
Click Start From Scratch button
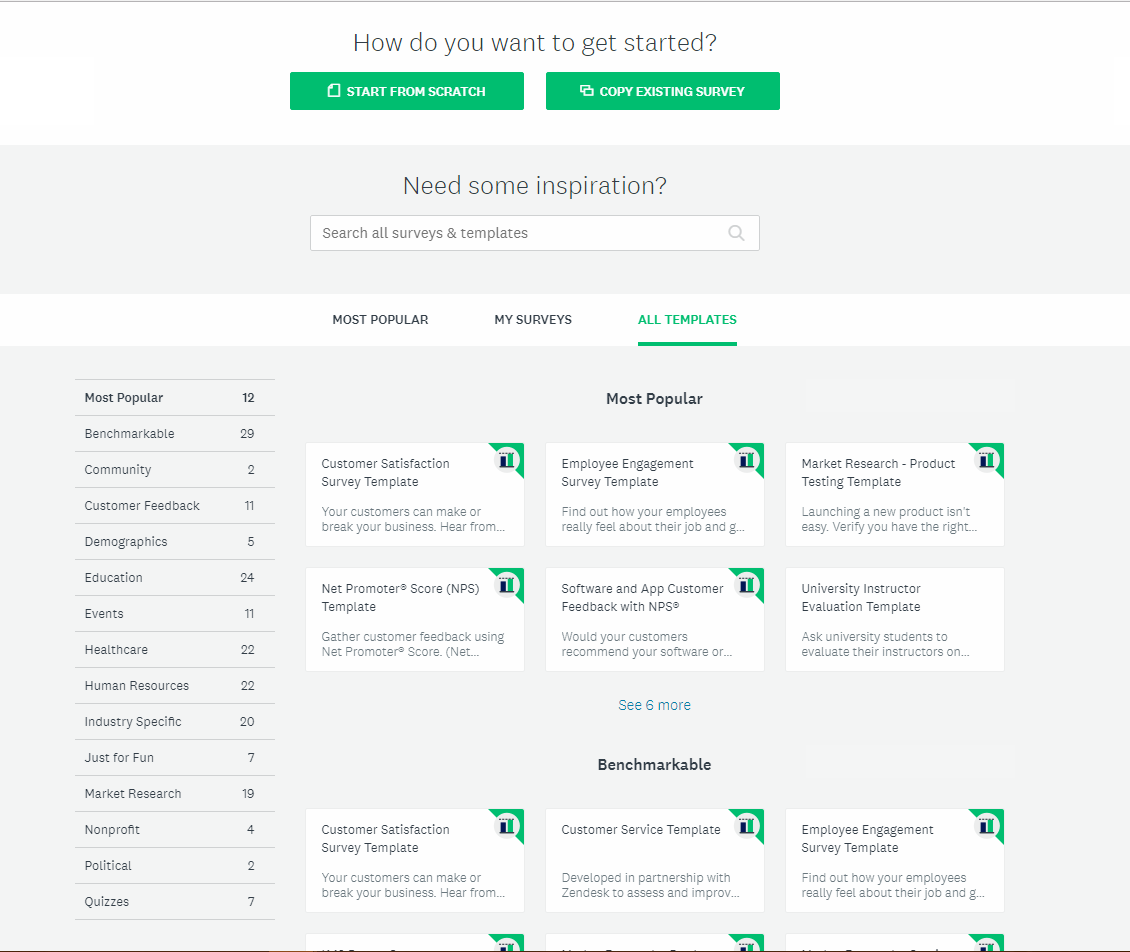(406, 91)
